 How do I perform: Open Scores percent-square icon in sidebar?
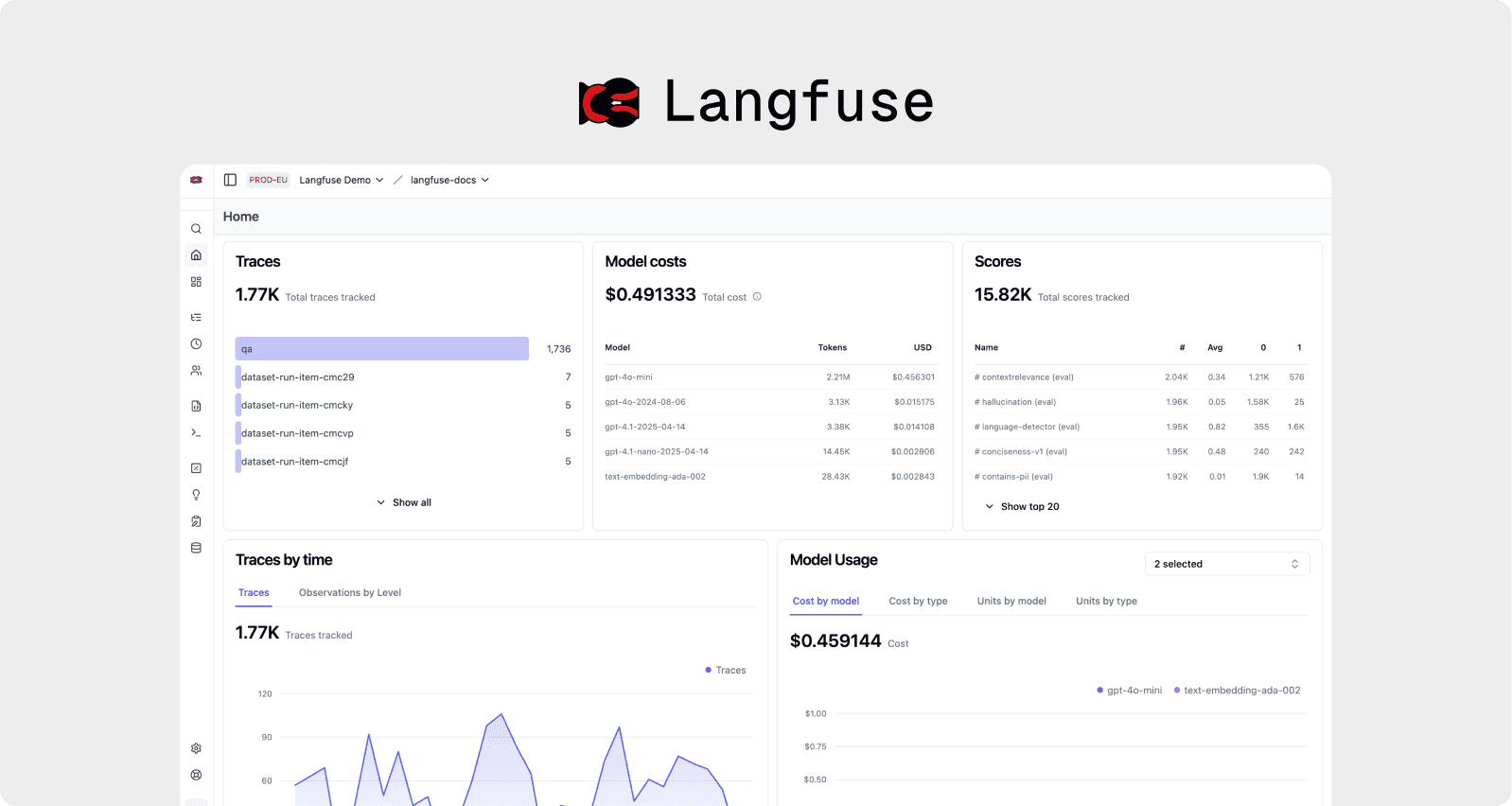[x=196, y=468]
